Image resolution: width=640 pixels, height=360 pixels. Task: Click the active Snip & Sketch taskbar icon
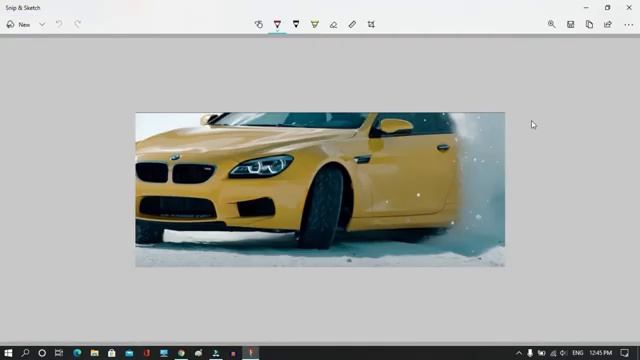251,353
